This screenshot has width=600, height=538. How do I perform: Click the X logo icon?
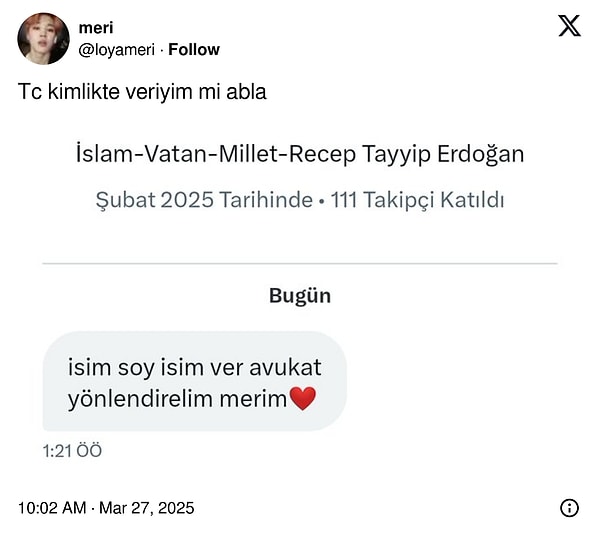(569, 26)
